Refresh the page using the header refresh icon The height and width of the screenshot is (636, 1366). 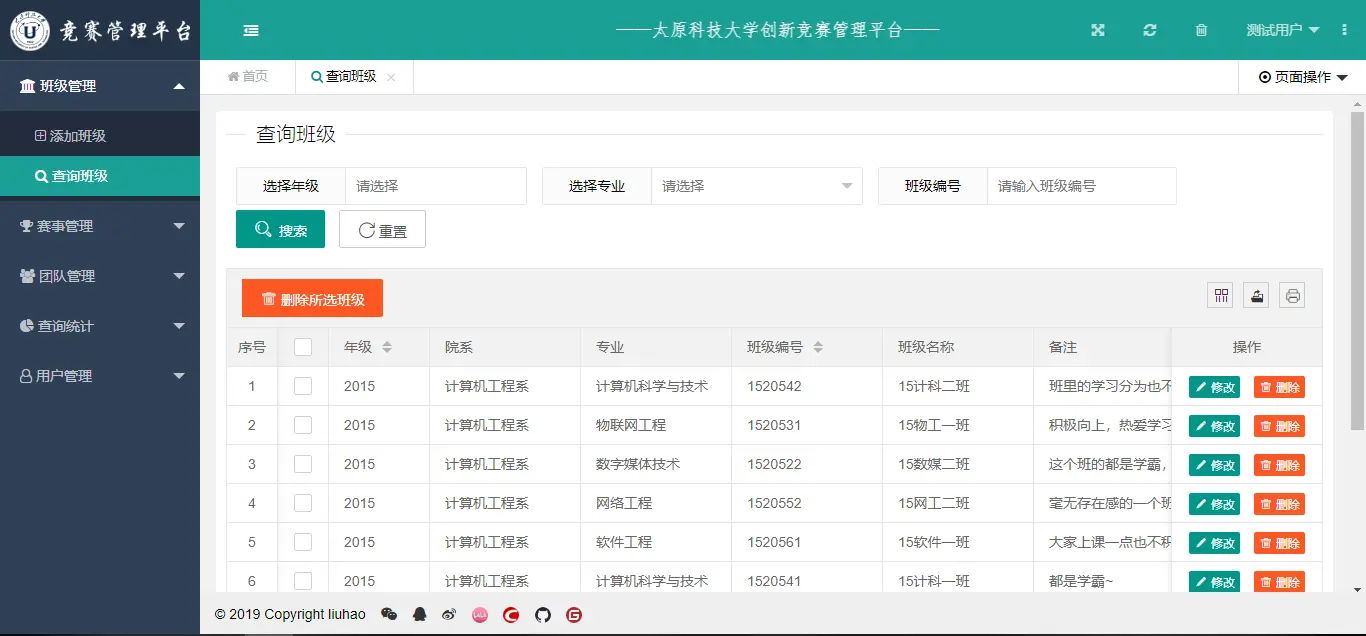[x=1149, y=30]
